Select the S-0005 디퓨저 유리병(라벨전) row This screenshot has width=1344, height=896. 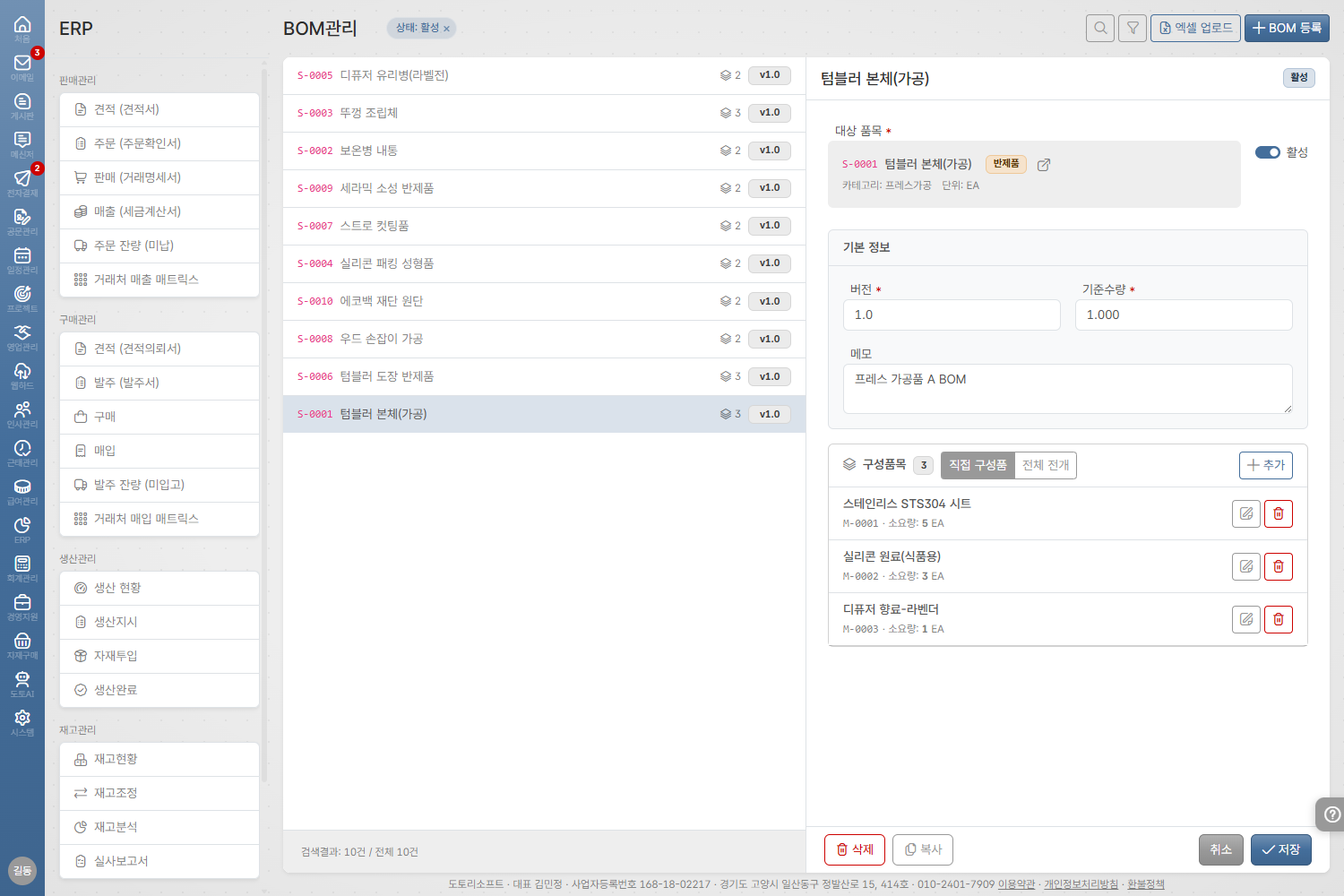click(544, 75)
